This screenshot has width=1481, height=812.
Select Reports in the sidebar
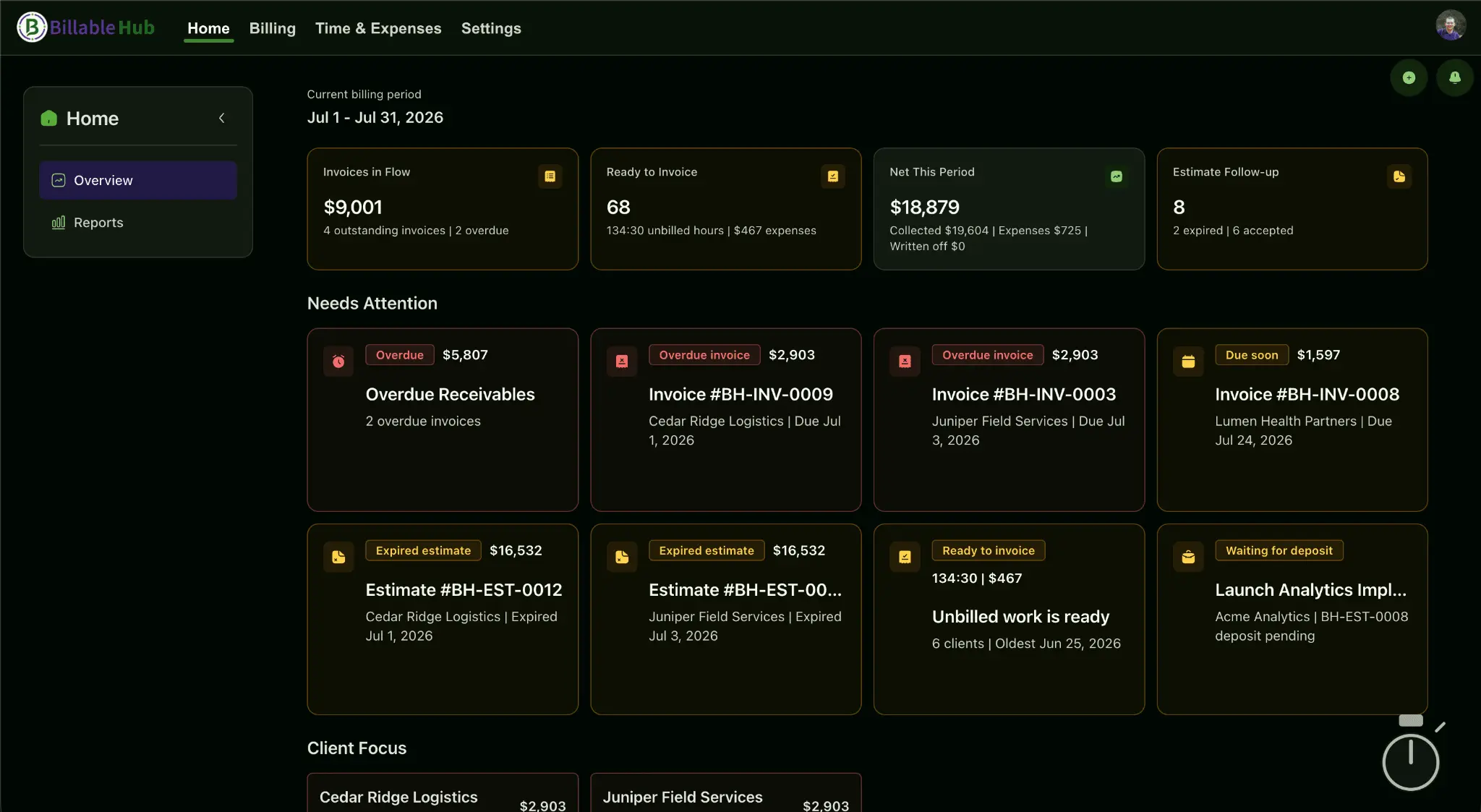coord(138,223)
